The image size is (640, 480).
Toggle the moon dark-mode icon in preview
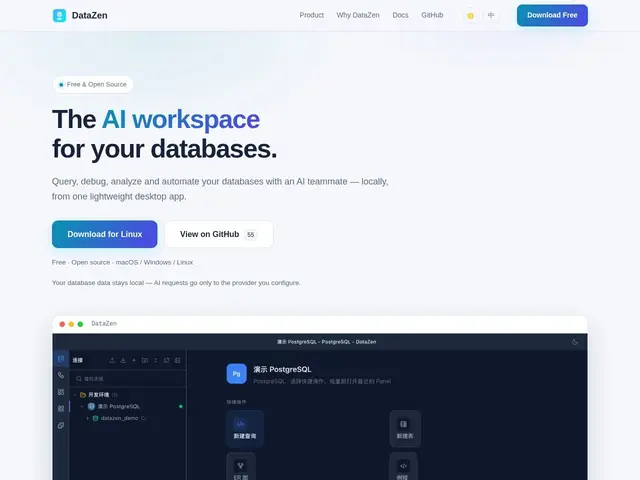click(575, 342)
